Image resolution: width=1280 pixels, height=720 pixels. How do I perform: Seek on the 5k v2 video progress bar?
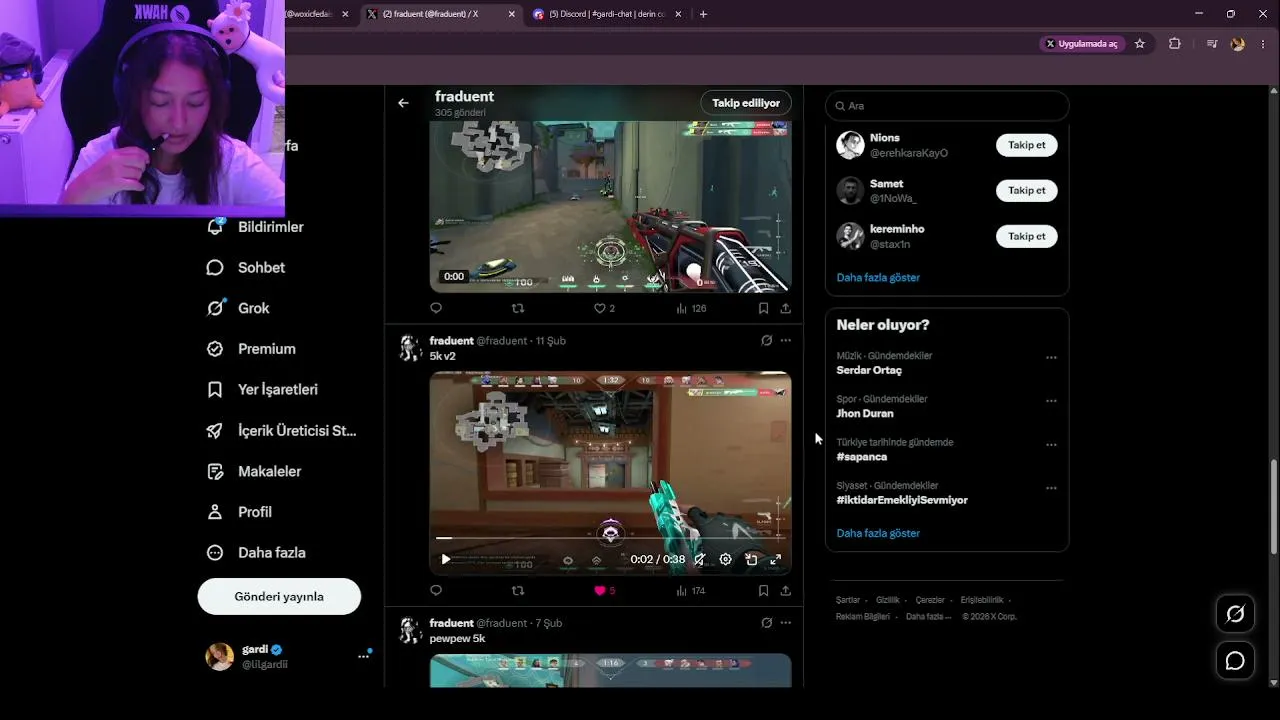[610, 538]
